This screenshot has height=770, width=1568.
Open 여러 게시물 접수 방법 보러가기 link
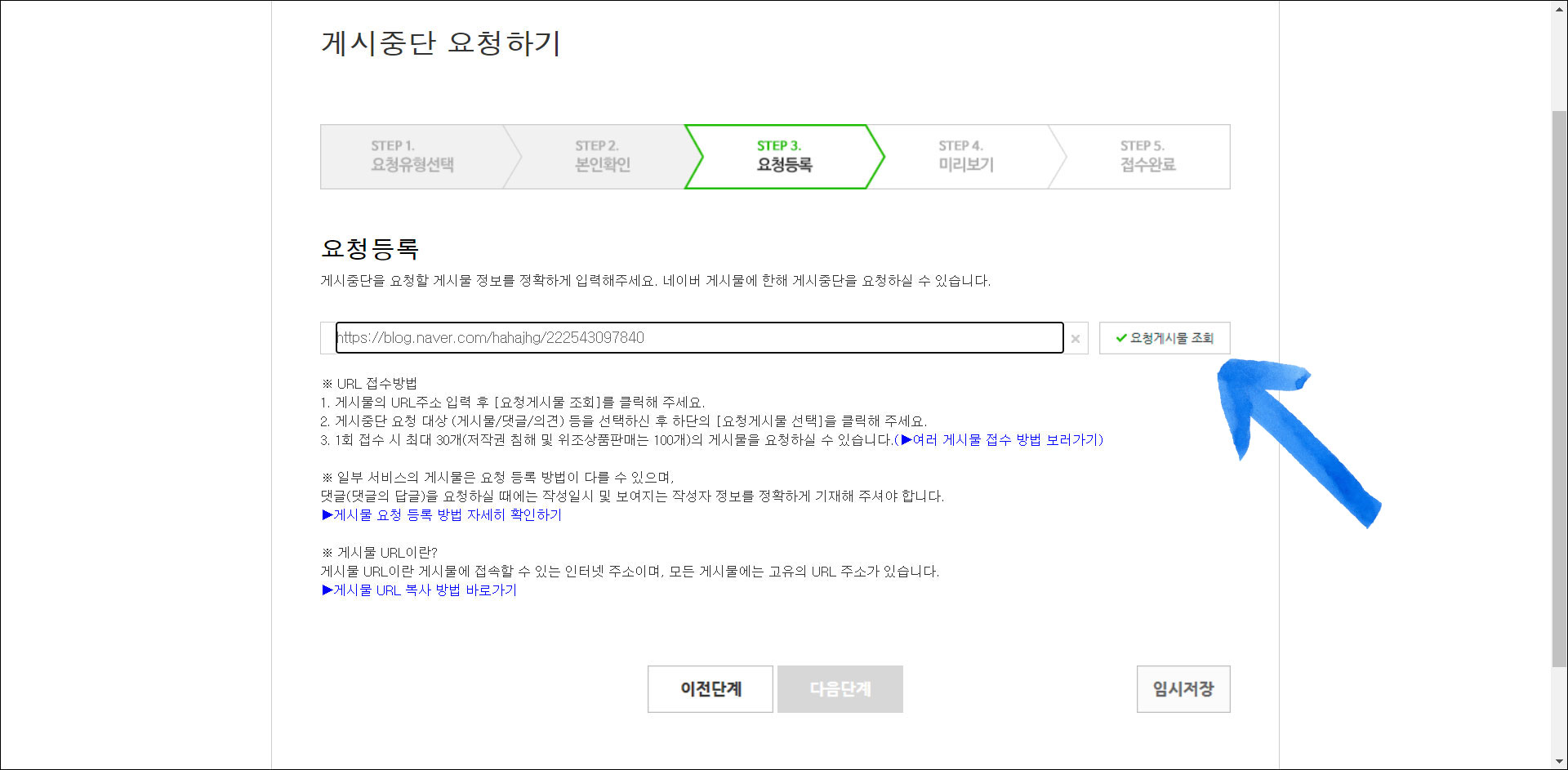pyautogui.click(x=1001, y=440)
